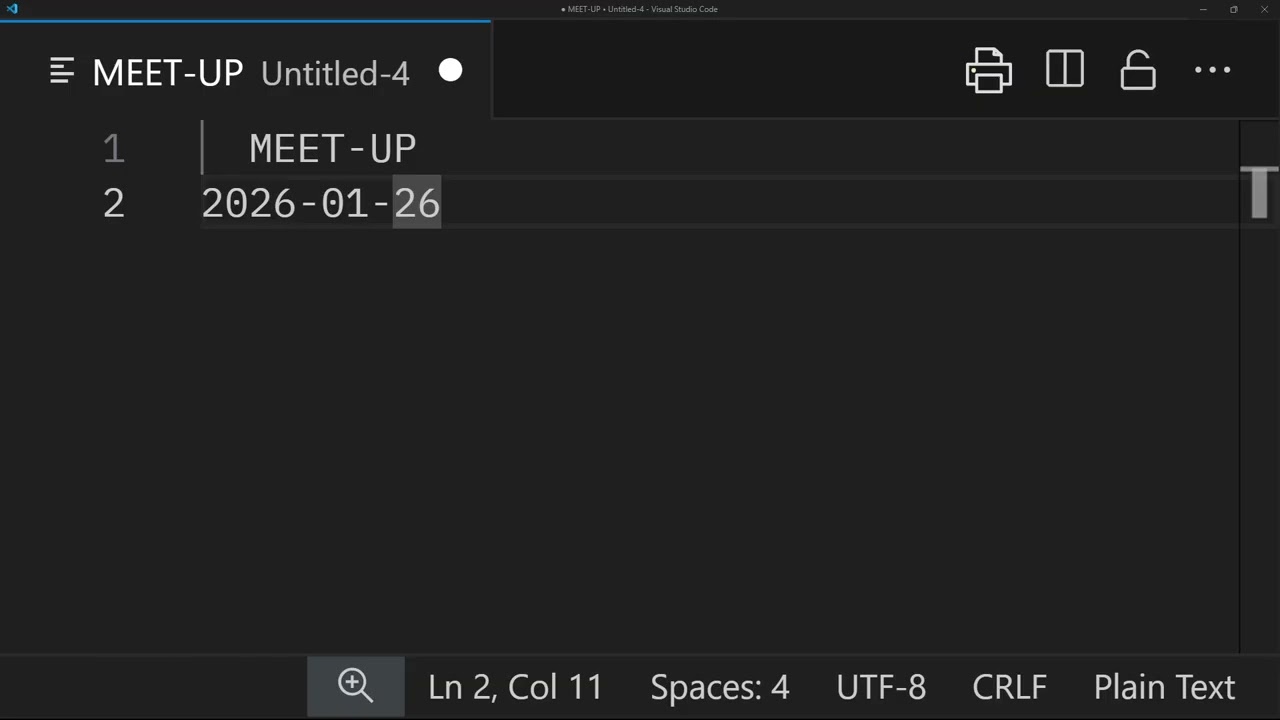Viewport: 1280px width, 720px height.
Task: Click the VS Code logo icon
Action: click(x=12, y=9)
